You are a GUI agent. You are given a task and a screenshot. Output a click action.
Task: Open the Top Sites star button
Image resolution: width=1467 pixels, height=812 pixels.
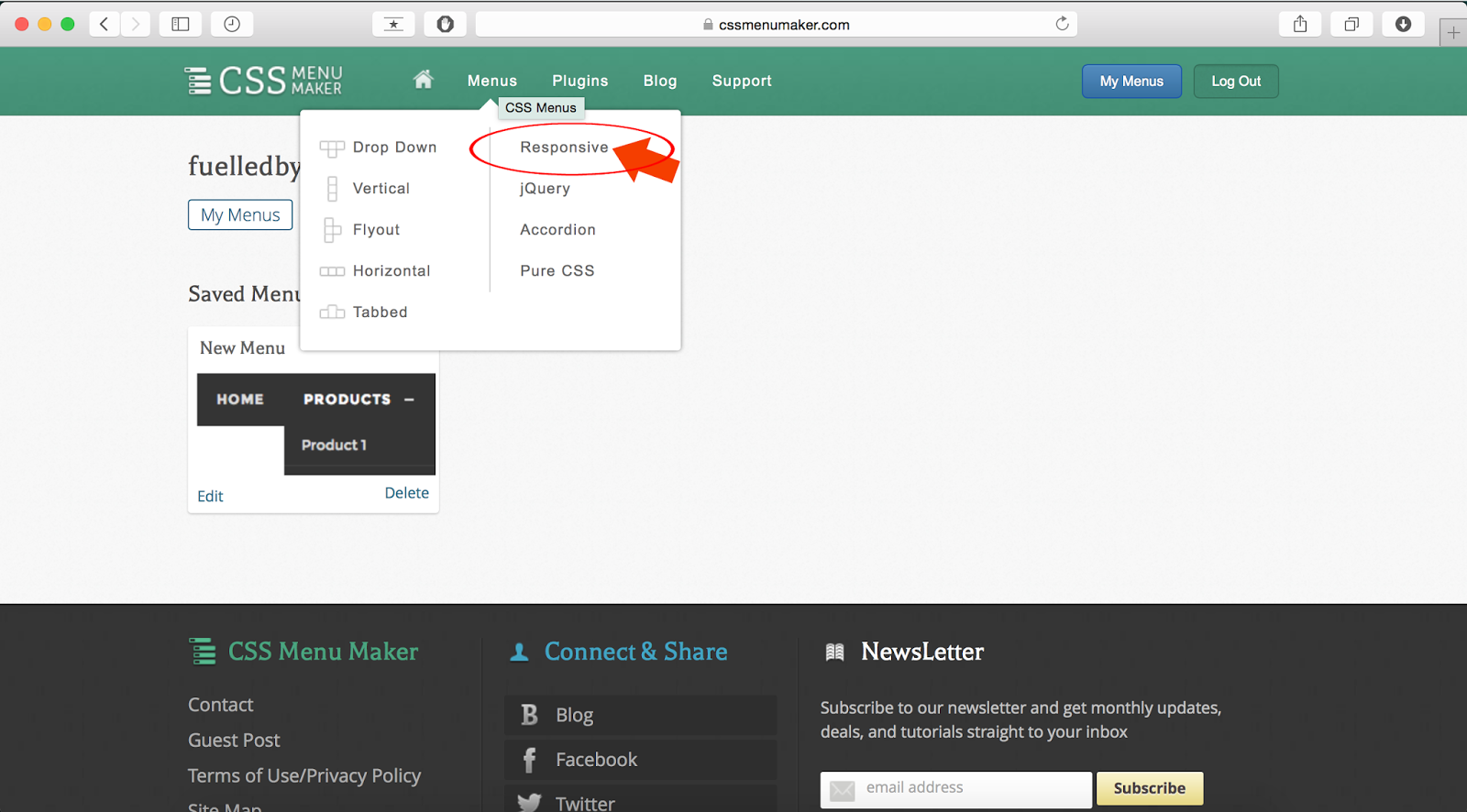393,25
